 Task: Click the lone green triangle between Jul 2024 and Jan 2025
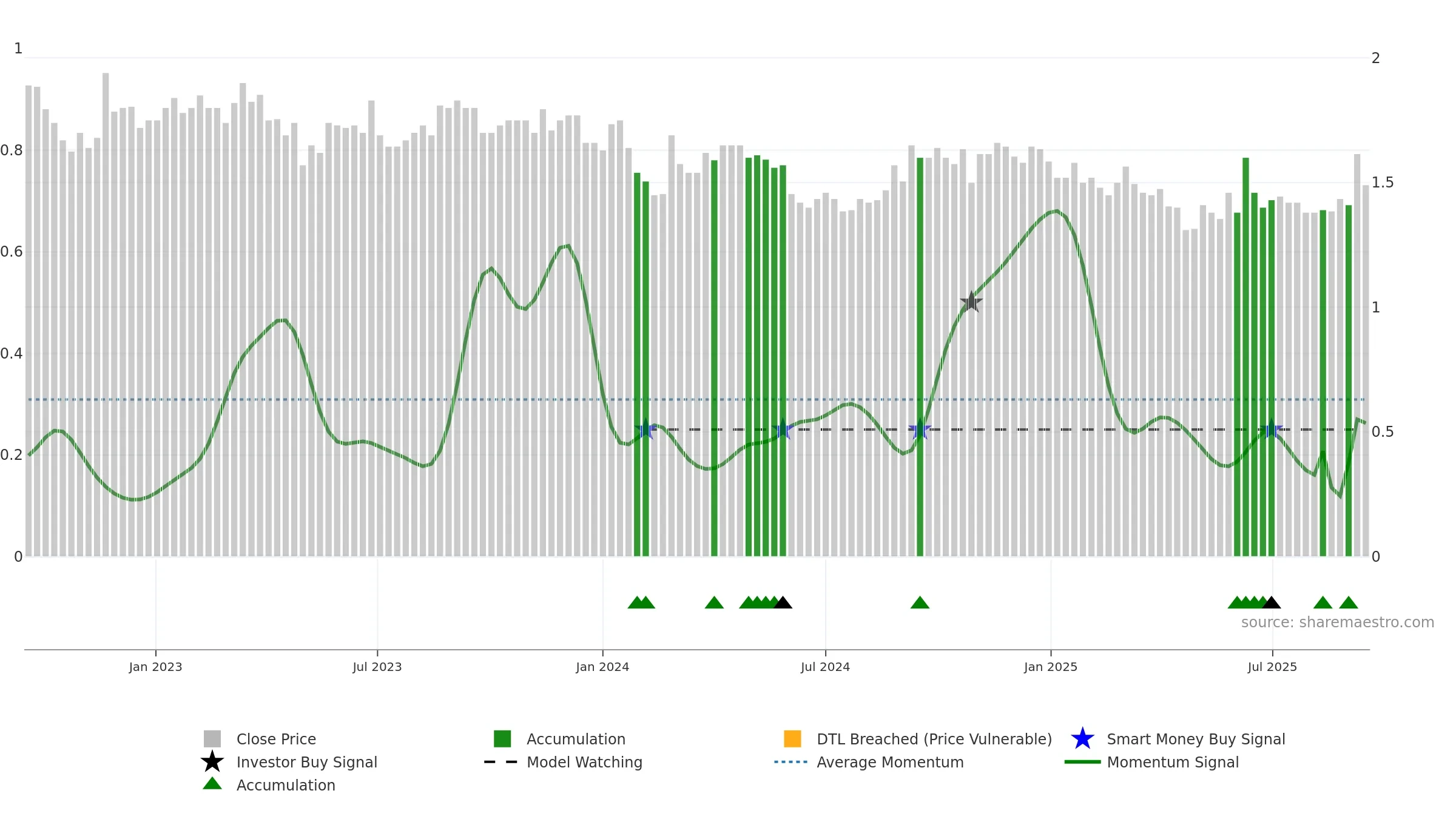pyautogui.click(x=920, y=602)
